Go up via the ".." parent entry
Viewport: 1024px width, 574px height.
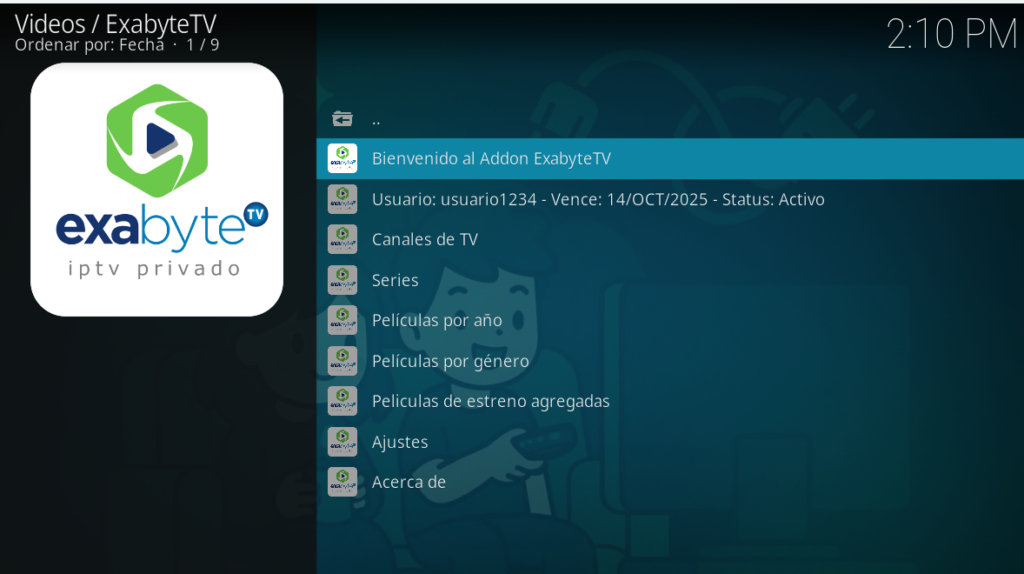pos(376,119)
